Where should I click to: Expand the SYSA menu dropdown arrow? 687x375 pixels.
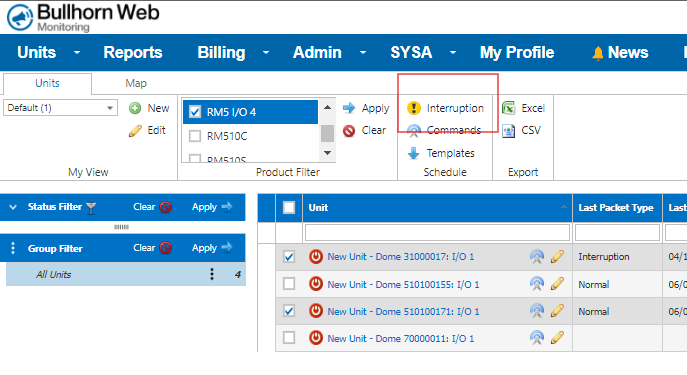click(x=453, y=53)
